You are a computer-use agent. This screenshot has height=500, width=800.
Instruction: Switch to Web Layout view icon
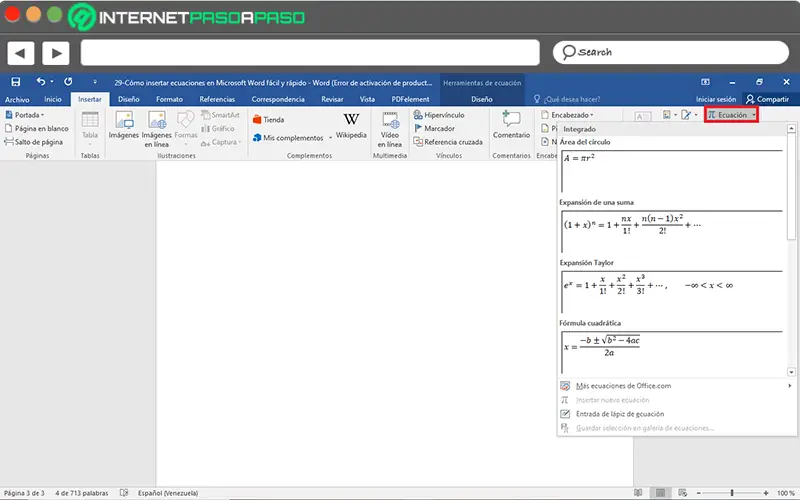point(683,493)
